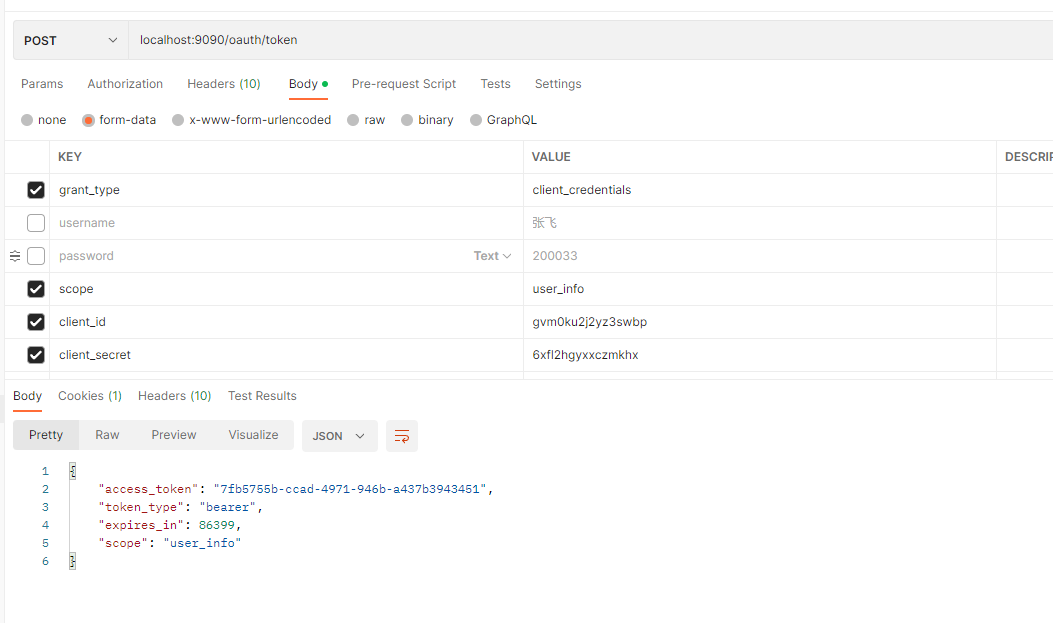Viewport: 1053px width, 623px height.
Task: Click the 张飞 value cell
Action: click(x=760, y=223)
